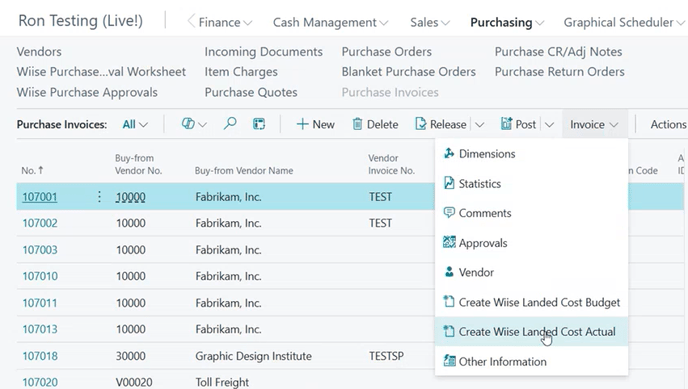Open the All views filter dropdown

coord(135,125)
